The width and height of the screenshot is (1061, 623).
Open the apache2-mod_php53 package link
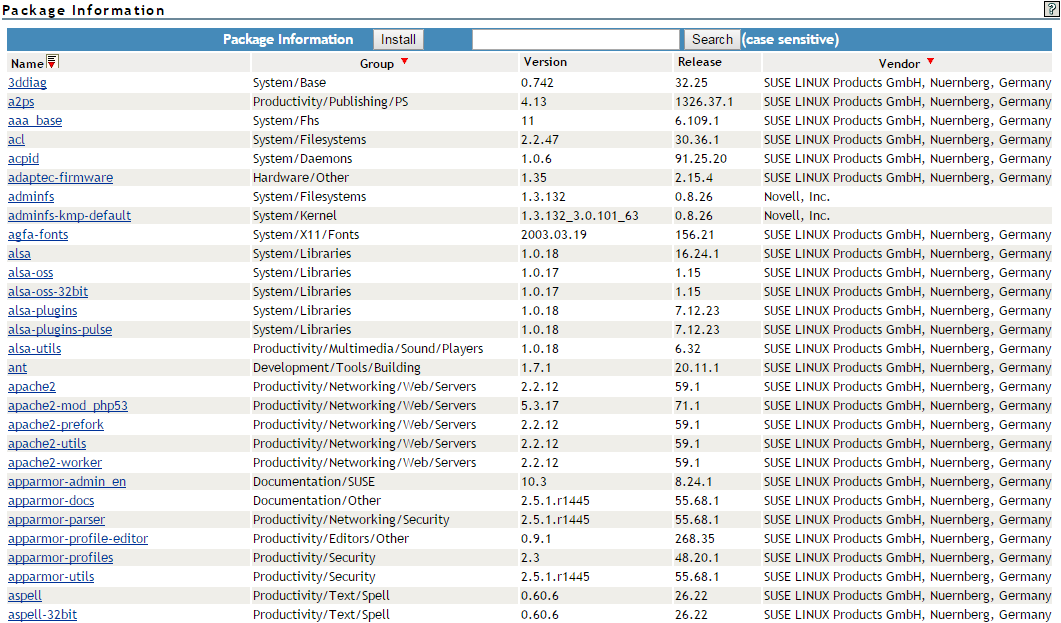[x=68, y=406]
